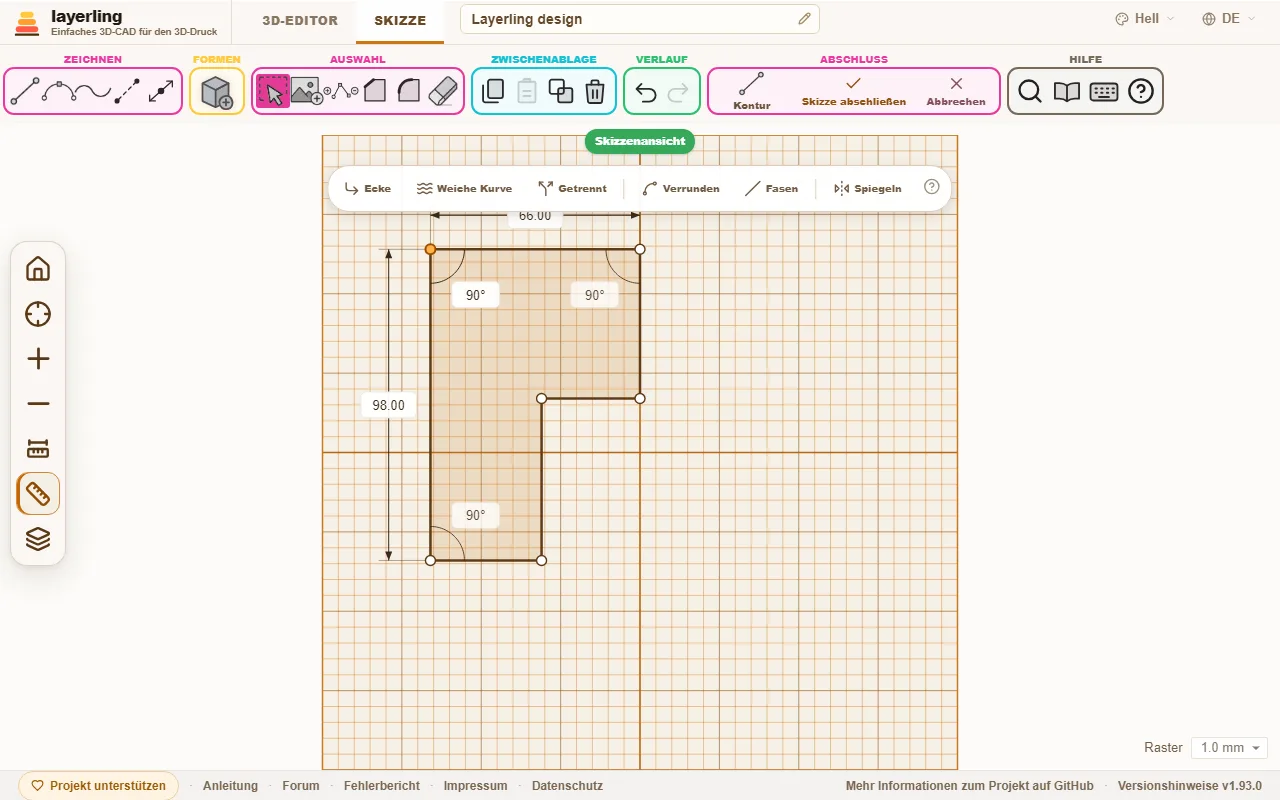Center the view with crosshair icon
The image size is (1280, 800).
[x=38, y=314]
